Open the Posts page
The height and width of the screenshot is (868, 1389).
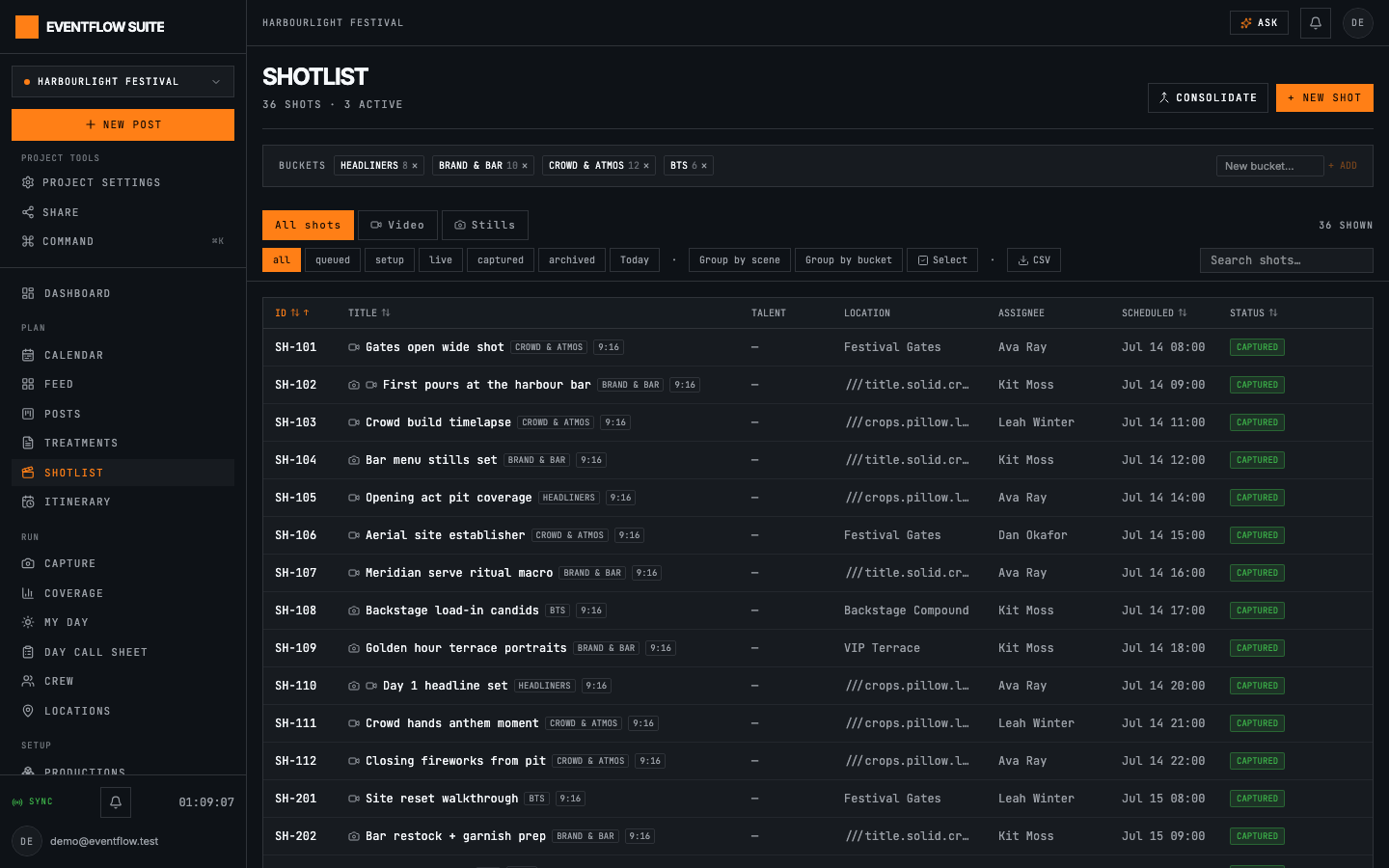(123, 414)
